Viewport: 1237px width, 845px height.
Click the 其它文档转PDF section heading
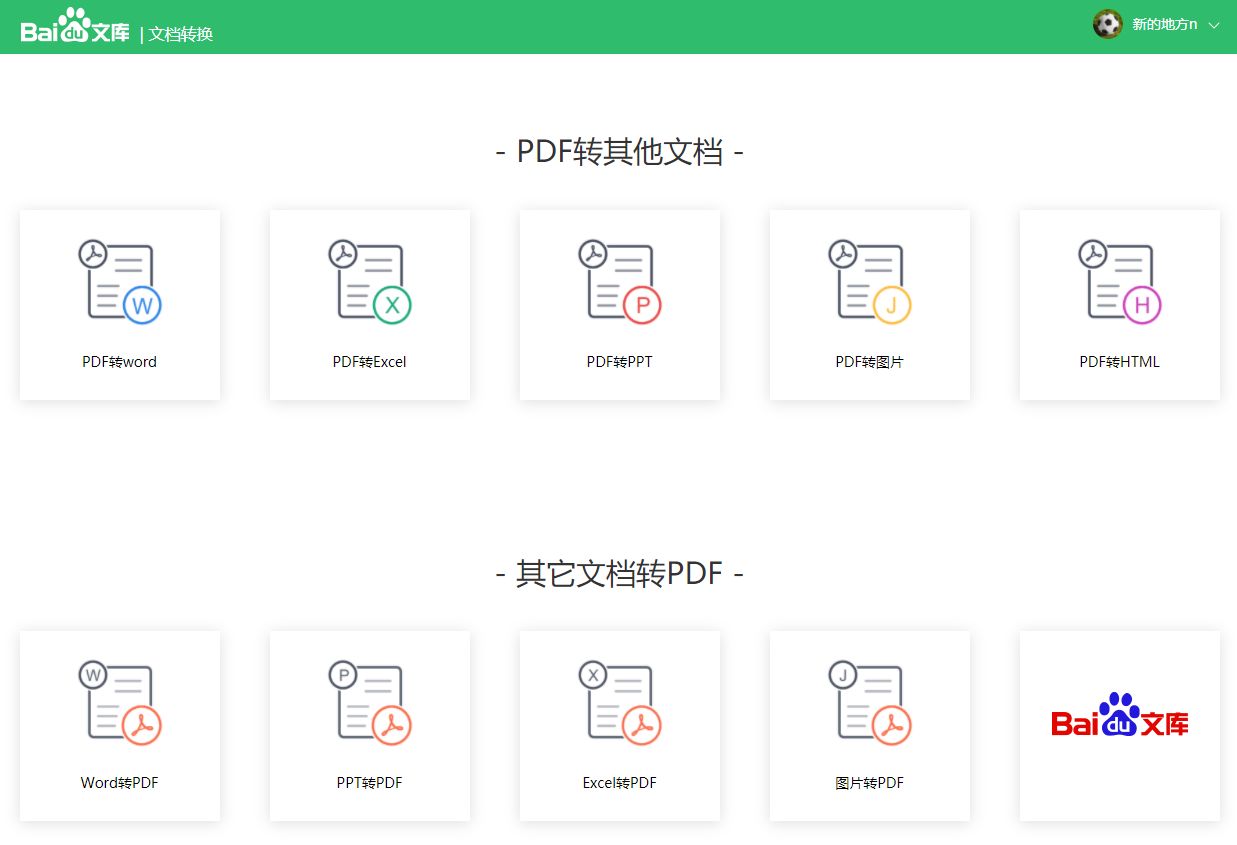click(619, 572)
